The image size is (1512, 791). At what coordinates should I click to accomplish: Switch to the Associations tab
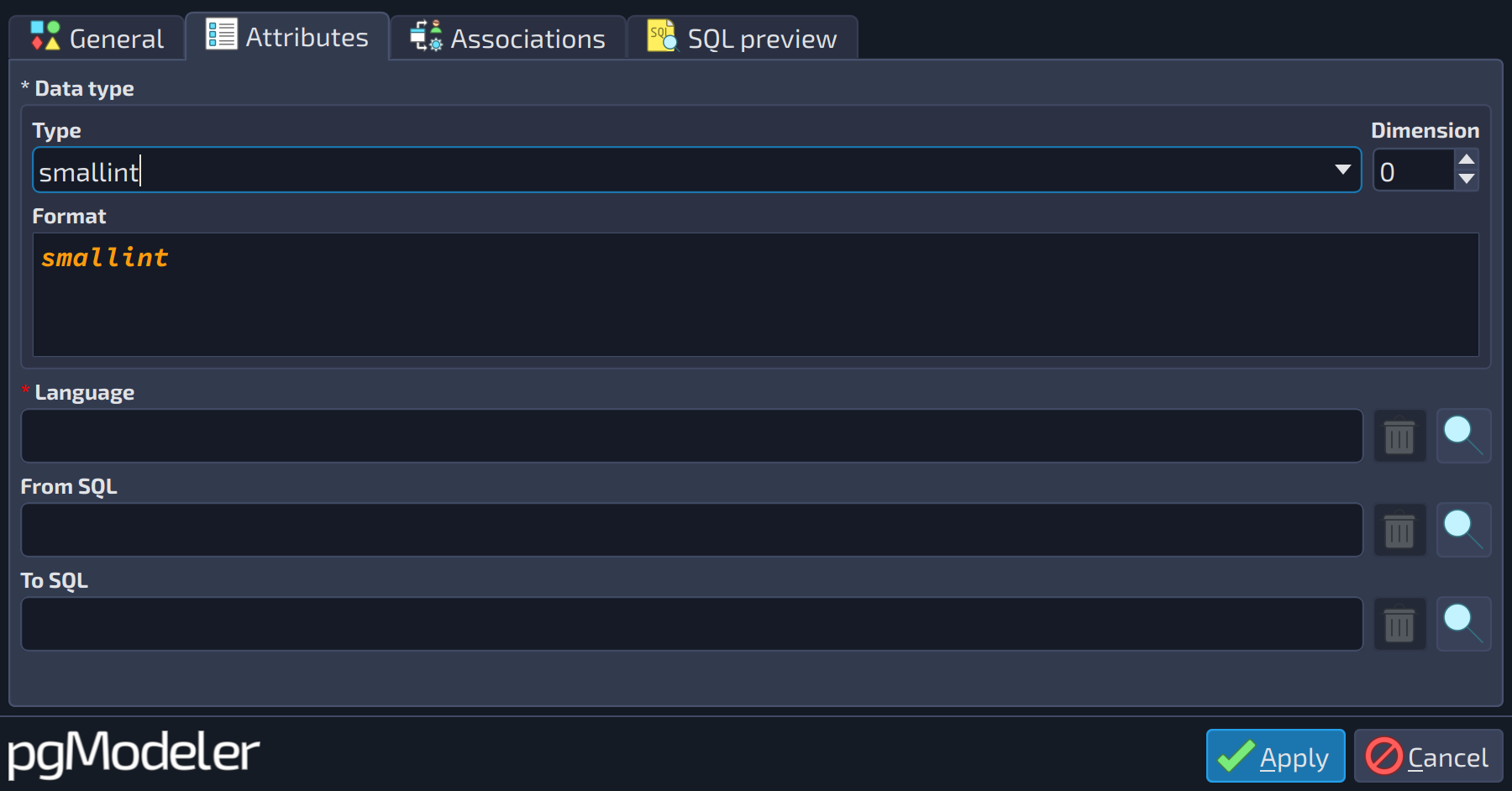pyautogui.click(x=508, y=38)
